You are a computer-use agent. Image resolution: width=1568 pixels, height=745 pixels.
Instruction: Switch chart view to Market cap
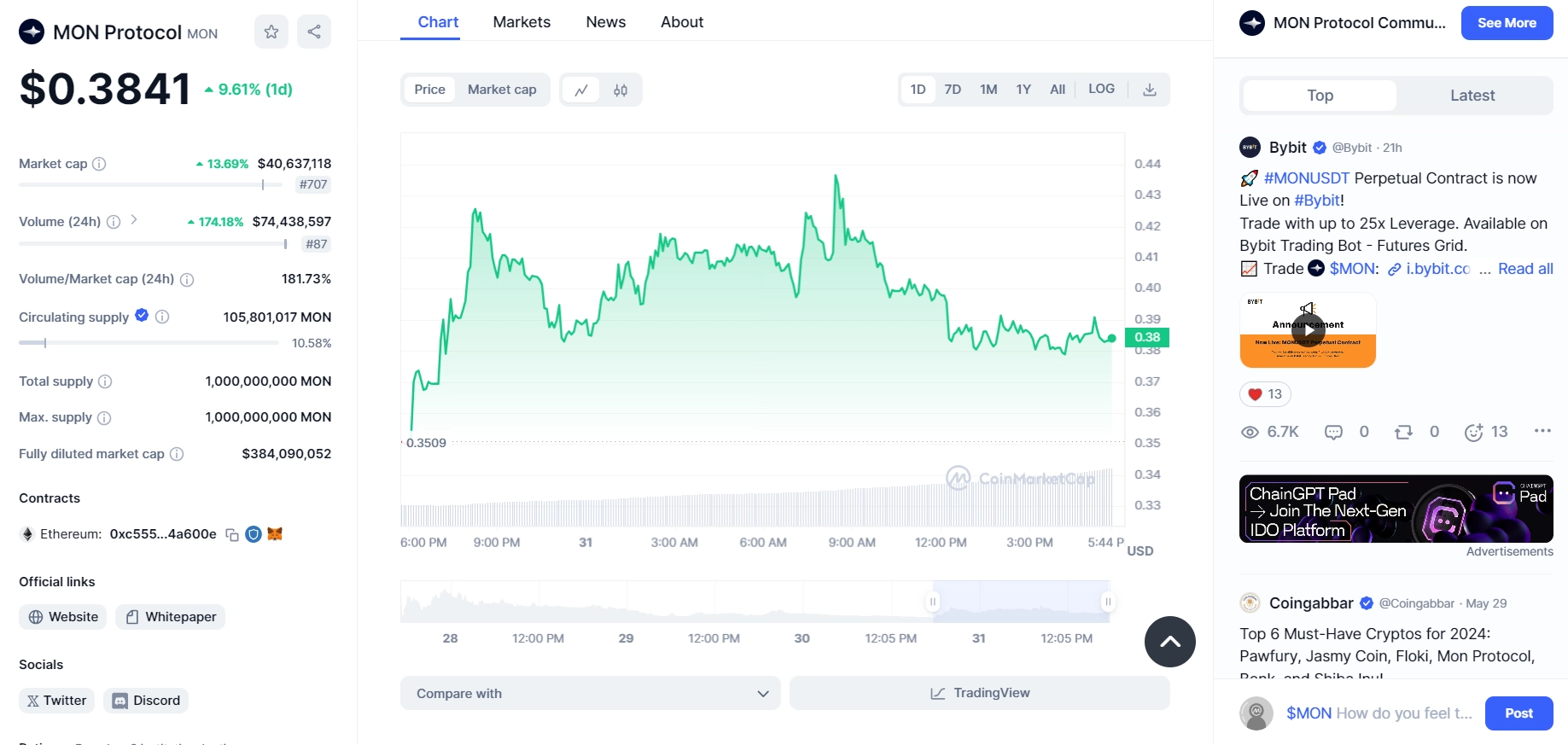click(502, 90)
